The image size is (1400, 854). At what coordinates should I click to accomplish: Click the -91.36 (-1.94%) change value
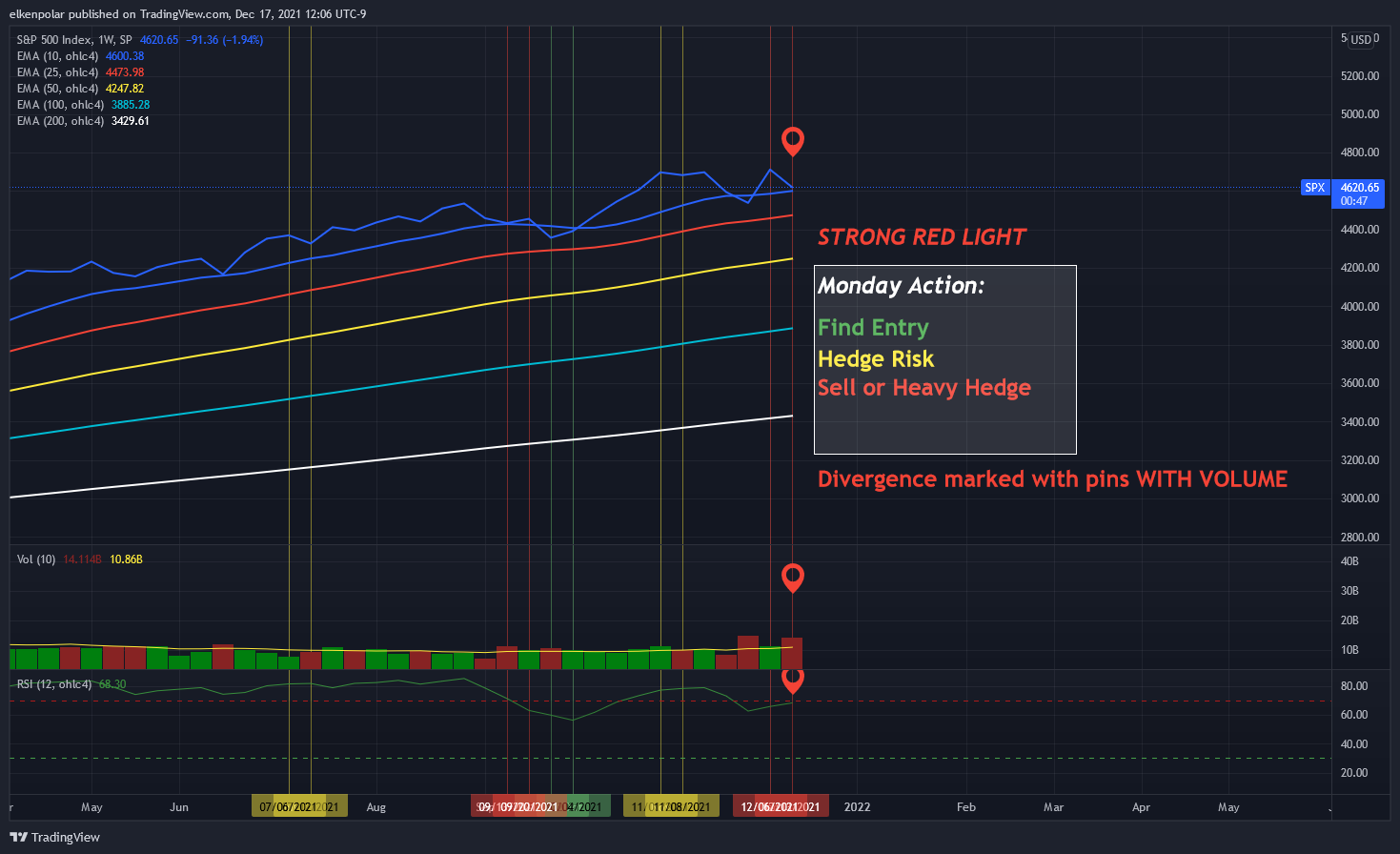pos(225,40)
